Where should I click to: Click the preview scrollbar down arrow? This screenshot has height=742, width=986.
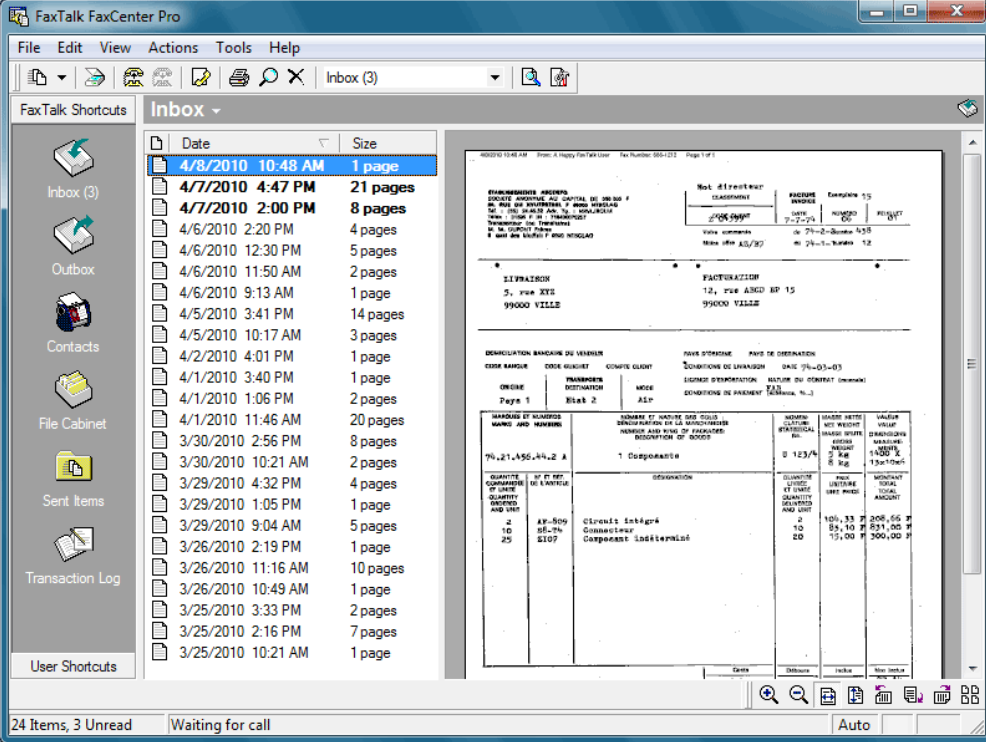[973, 668]
